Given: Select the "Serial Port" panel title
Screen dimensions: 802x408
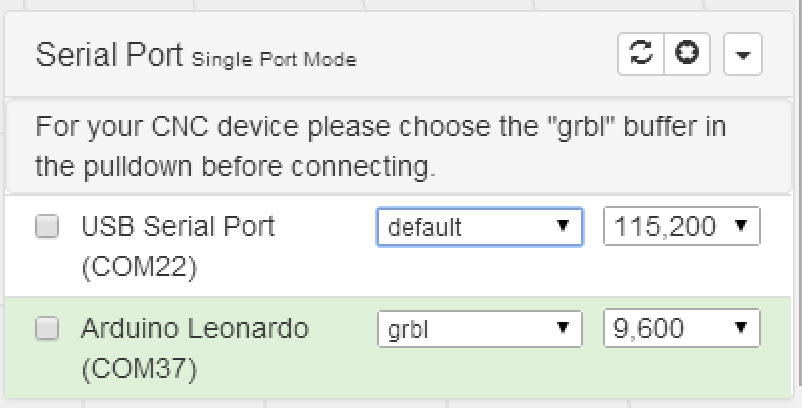Looking at the screenshot, I should click(108, 55).
